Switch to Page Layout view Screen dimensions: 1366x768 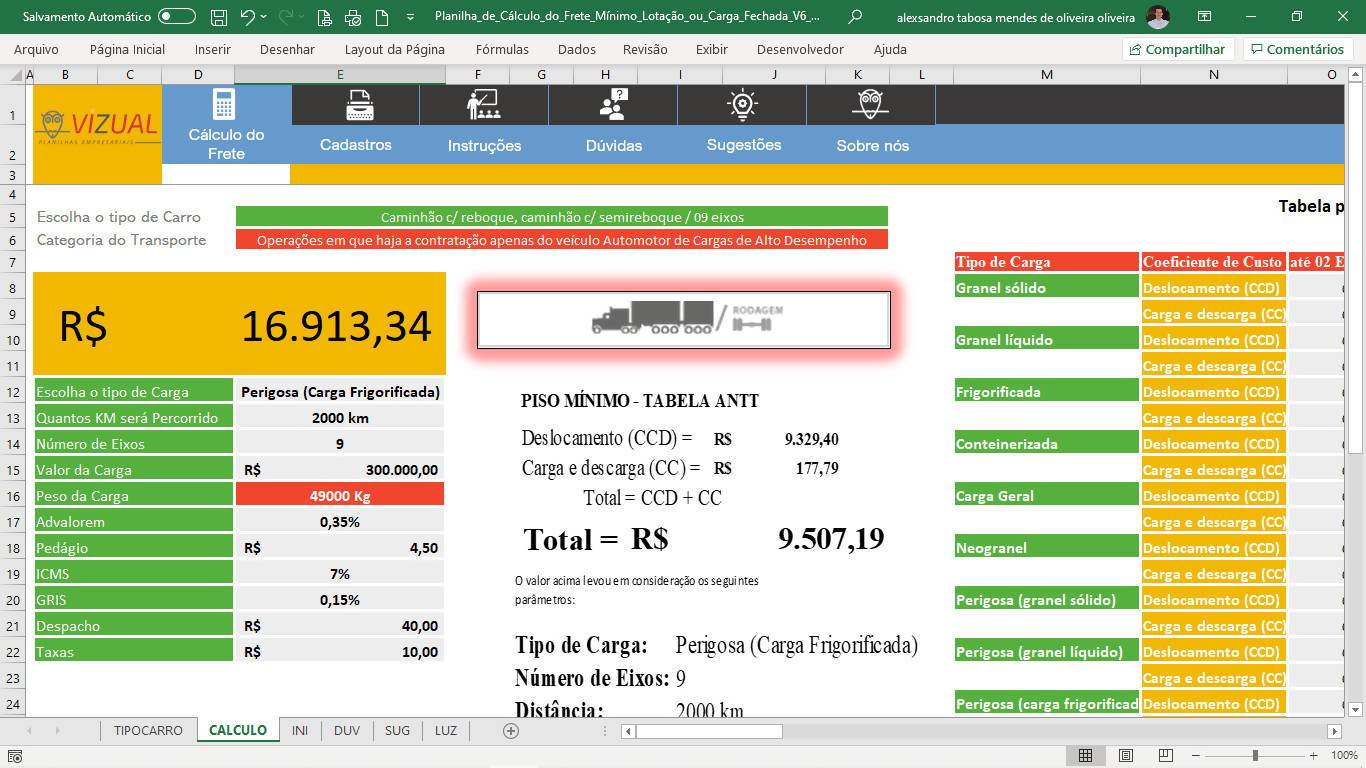click(x=1126, y=755)
